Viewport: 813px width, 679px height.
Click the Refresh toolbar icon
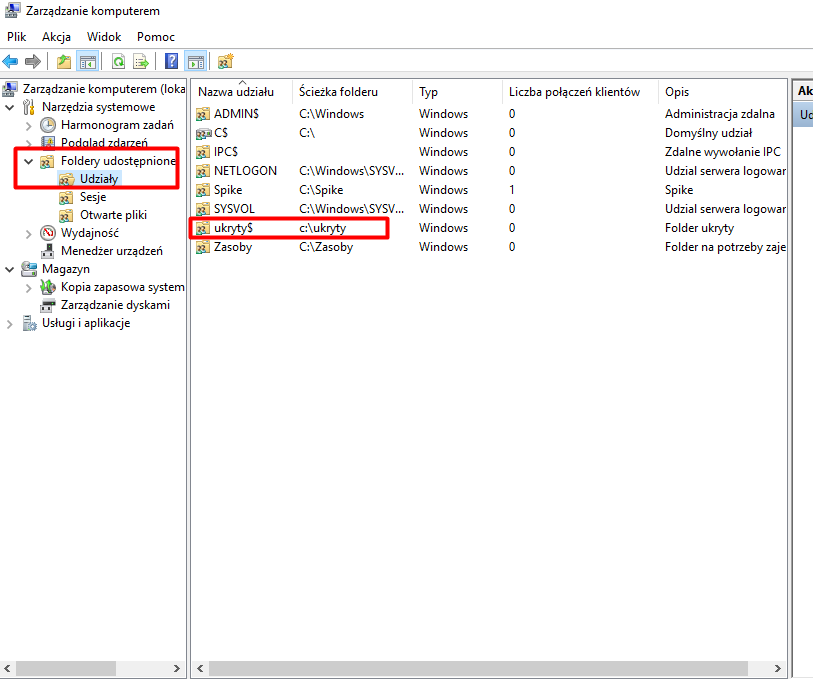118,62
